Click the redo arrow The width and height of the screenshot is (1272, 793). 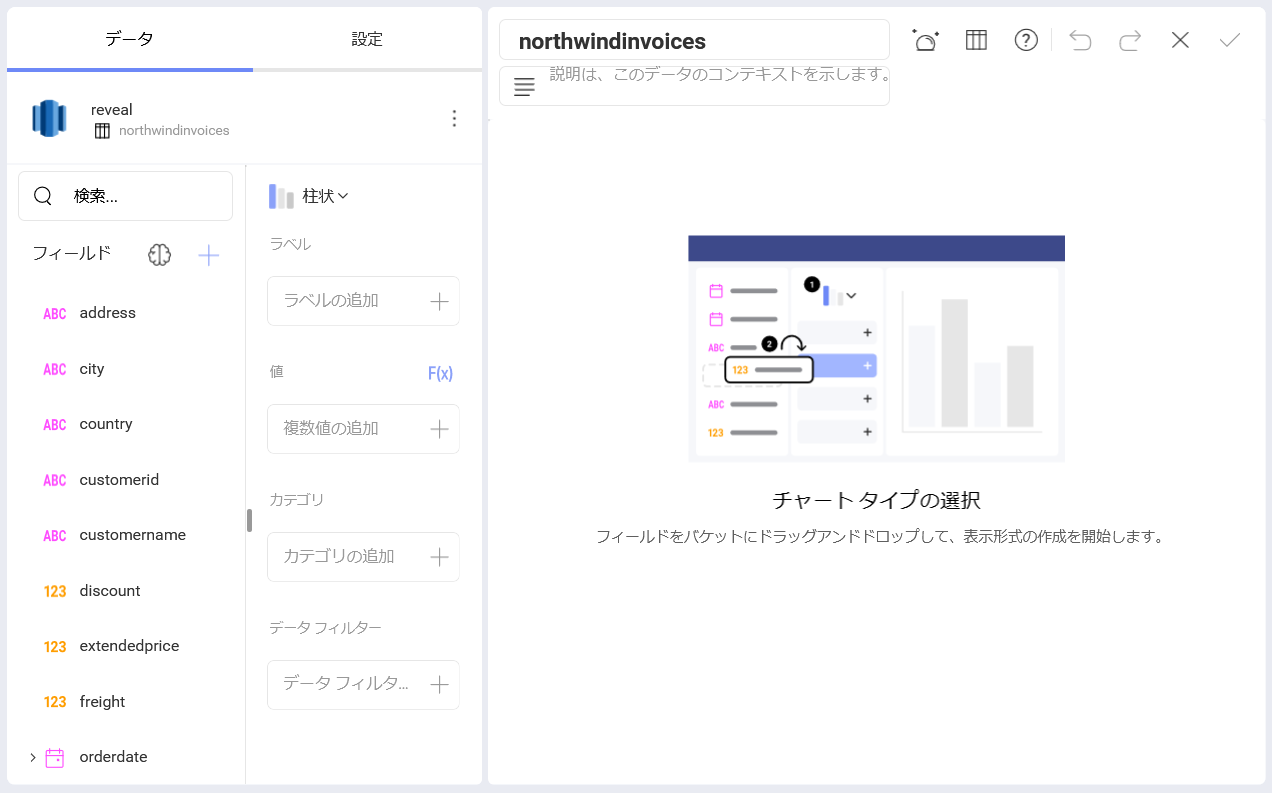click(1130, 40)
